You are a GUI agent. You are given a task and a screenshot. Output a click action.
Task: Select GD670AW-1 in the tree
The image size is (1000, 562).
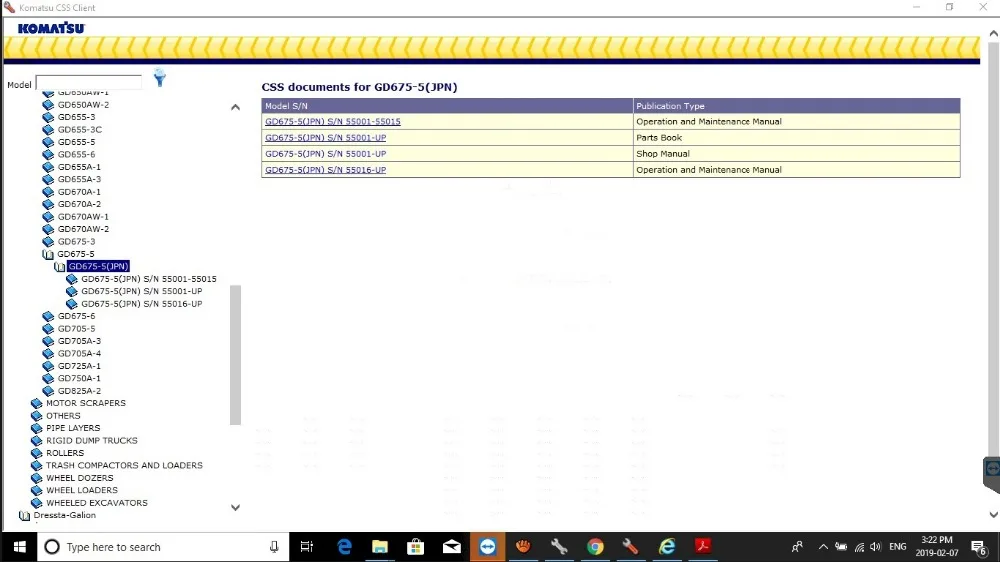click(x=83, y=216)
